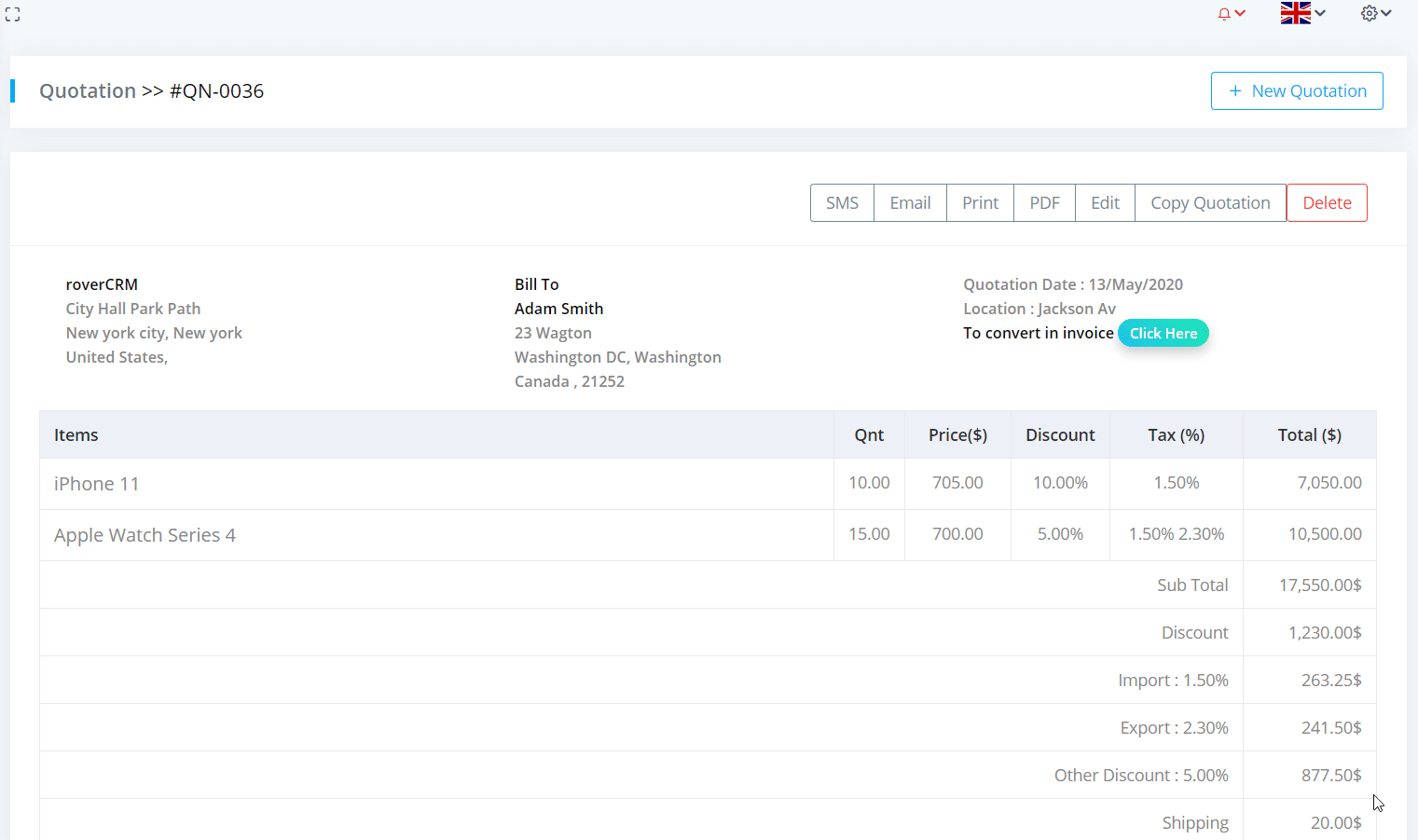Screen dimensions: 1418x840
Task: Click the Items column header
Action: pyautogui.click(x=76, y=435)
